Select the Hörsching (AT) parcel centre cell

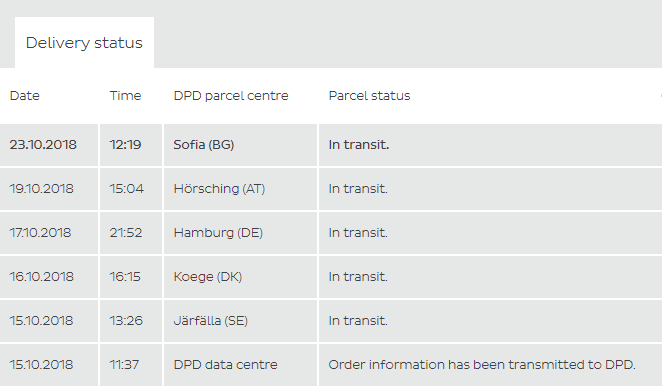(240, 189)
